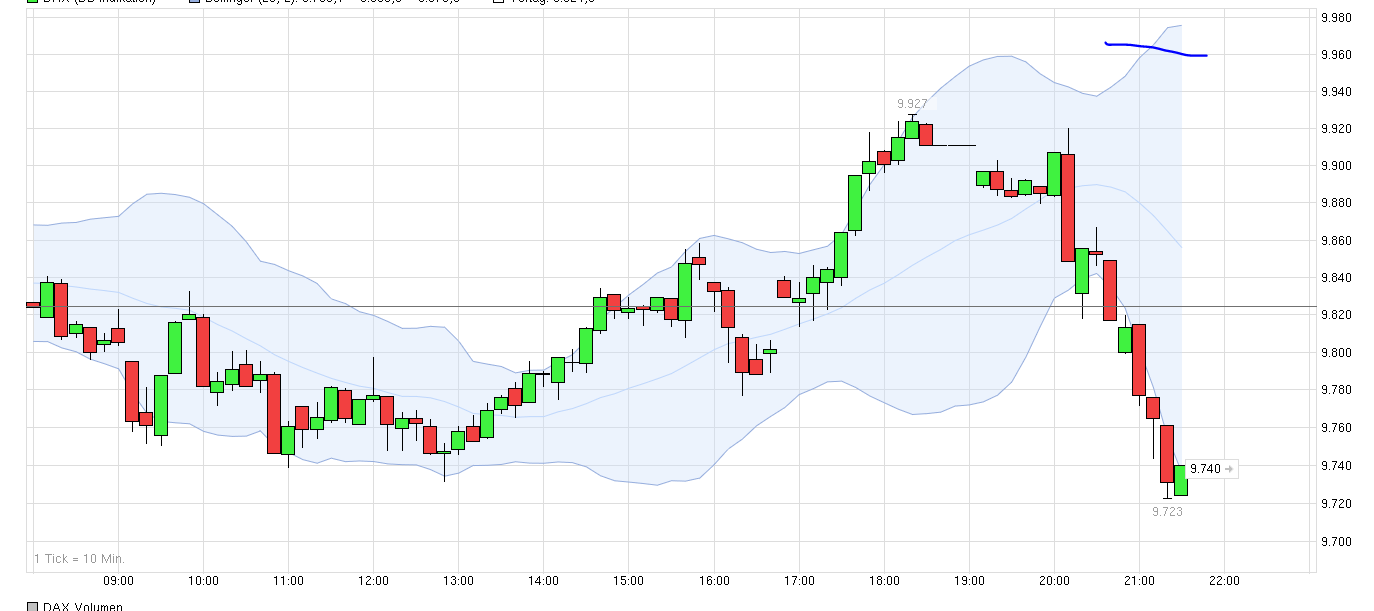Click the 22:00 time axis label
Viewport: 1374px width, 611px height.
tap(1224, 582)
